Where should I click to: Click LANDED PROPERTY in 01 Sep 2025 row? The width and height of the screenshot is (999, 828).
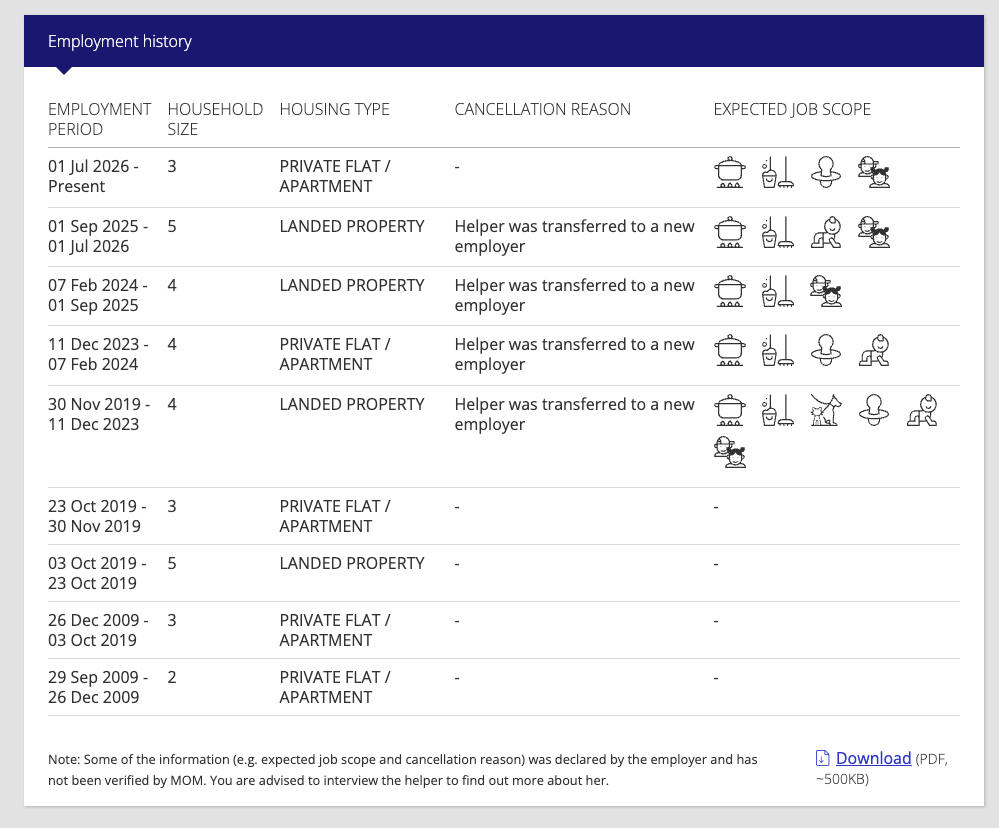coord(352,227)
